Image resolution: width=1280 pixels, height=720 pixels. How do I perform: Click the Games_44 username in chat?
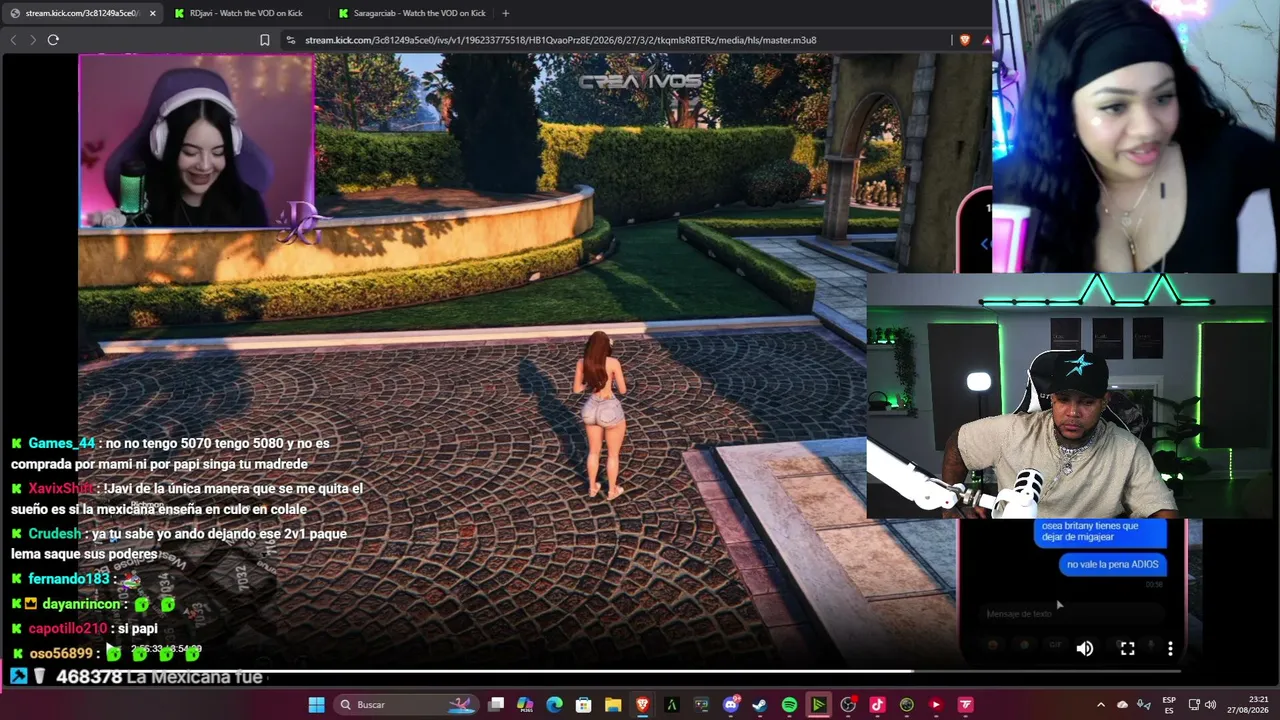tap(61, 443)
